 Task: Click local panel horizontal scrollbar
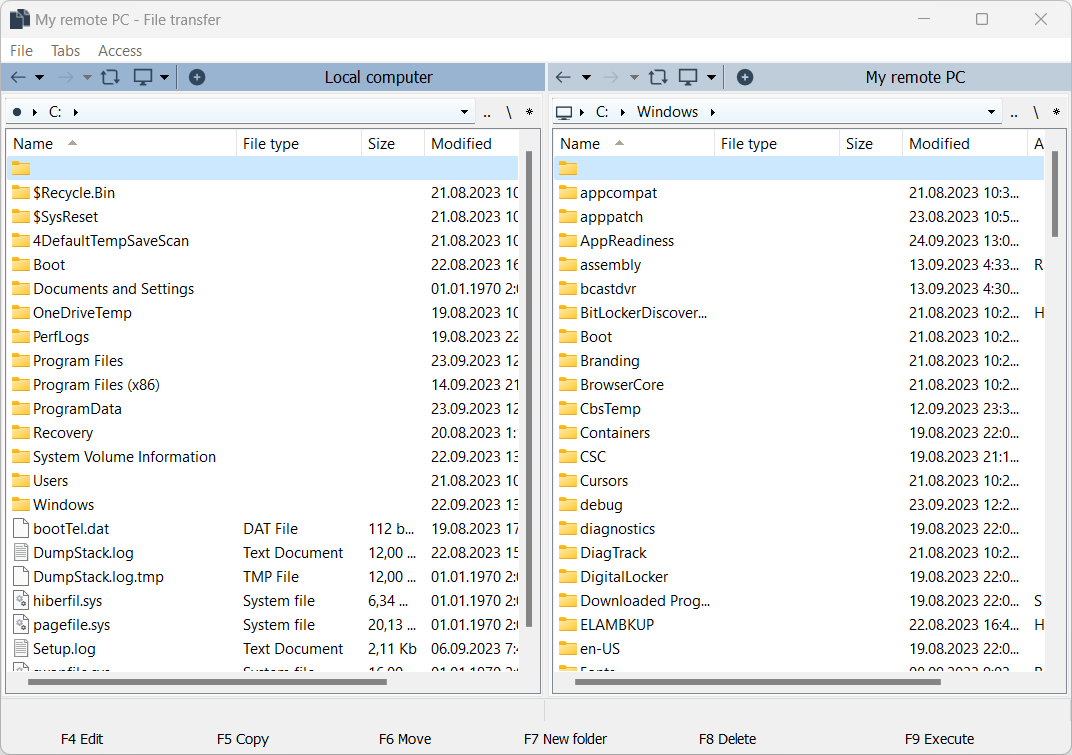tap(207, 682)
